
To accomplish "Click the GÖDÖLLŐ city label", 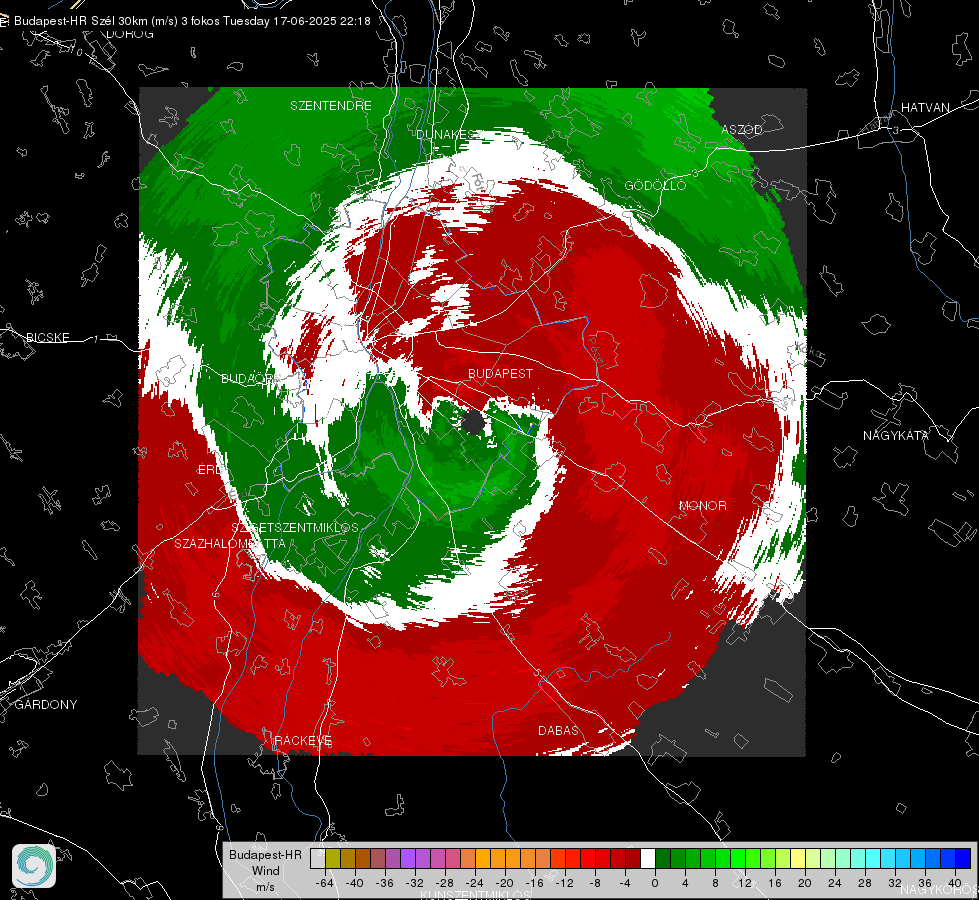I will point(655,185).
